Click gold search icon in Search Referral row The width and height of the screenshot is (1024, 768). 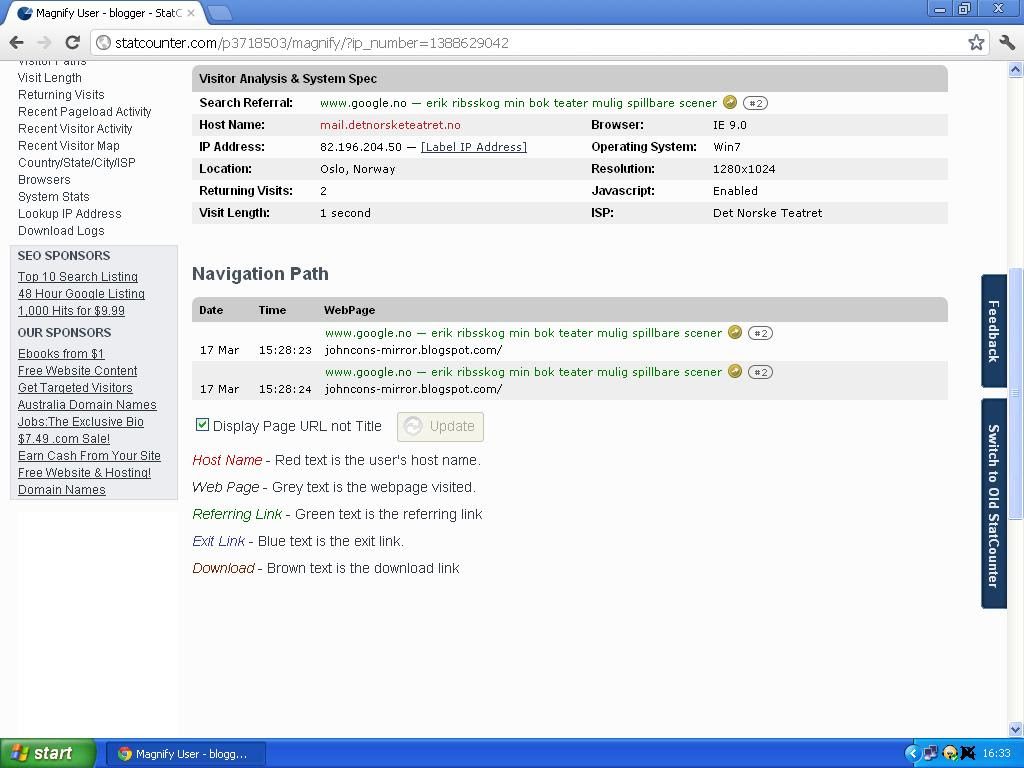(730, 103)
